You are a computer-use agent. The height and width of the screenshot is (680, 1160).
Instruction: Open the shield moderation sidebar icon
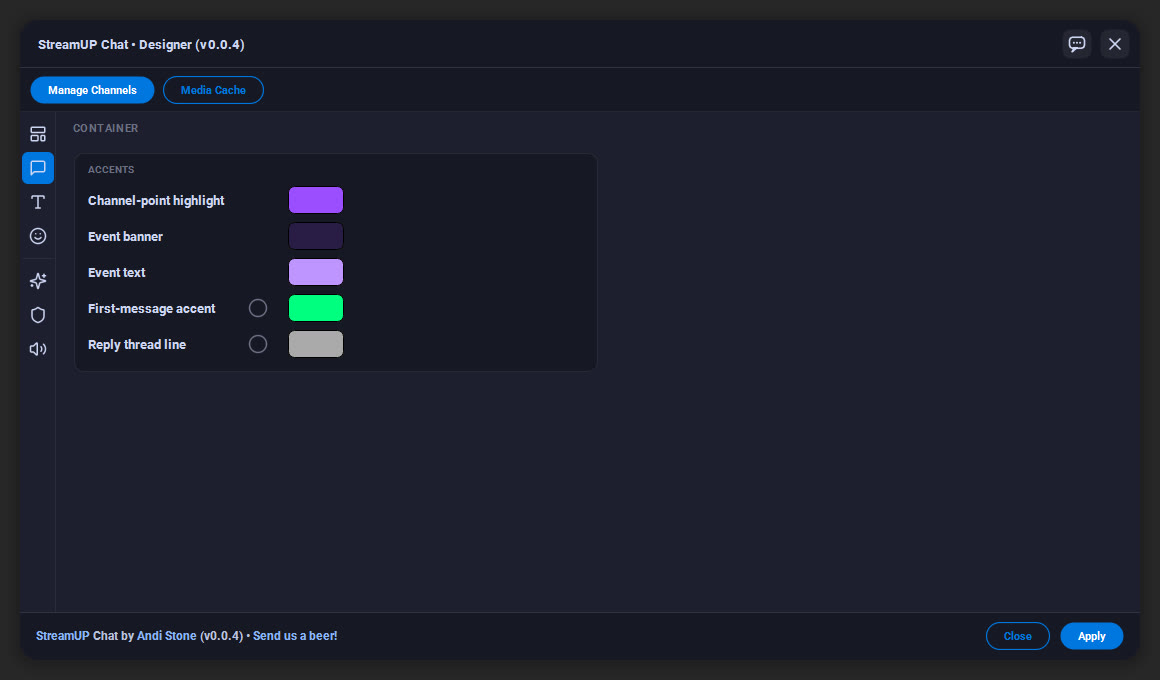click(x=38, y=314)
